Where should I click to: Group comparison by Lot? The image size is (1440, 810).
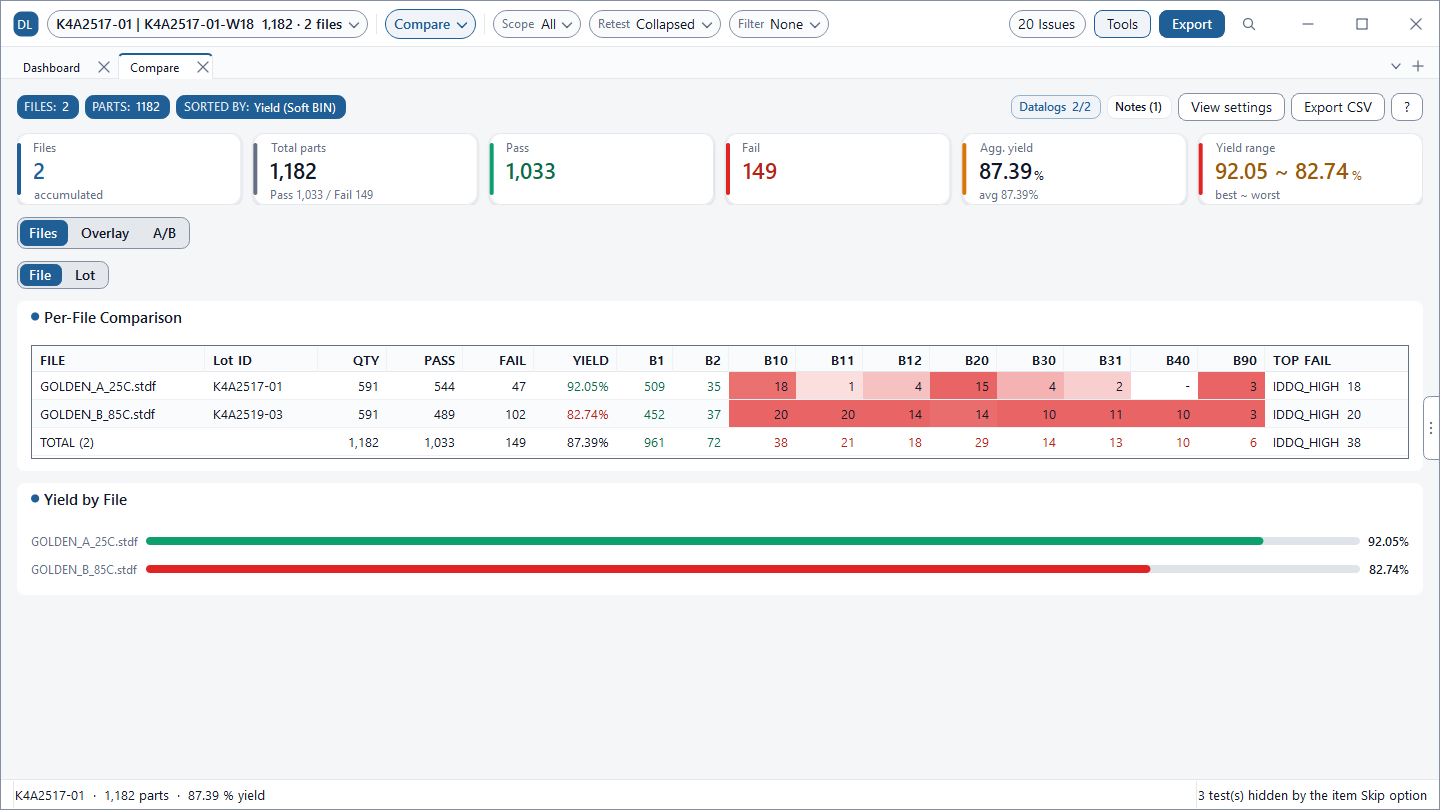coord(85,275)
